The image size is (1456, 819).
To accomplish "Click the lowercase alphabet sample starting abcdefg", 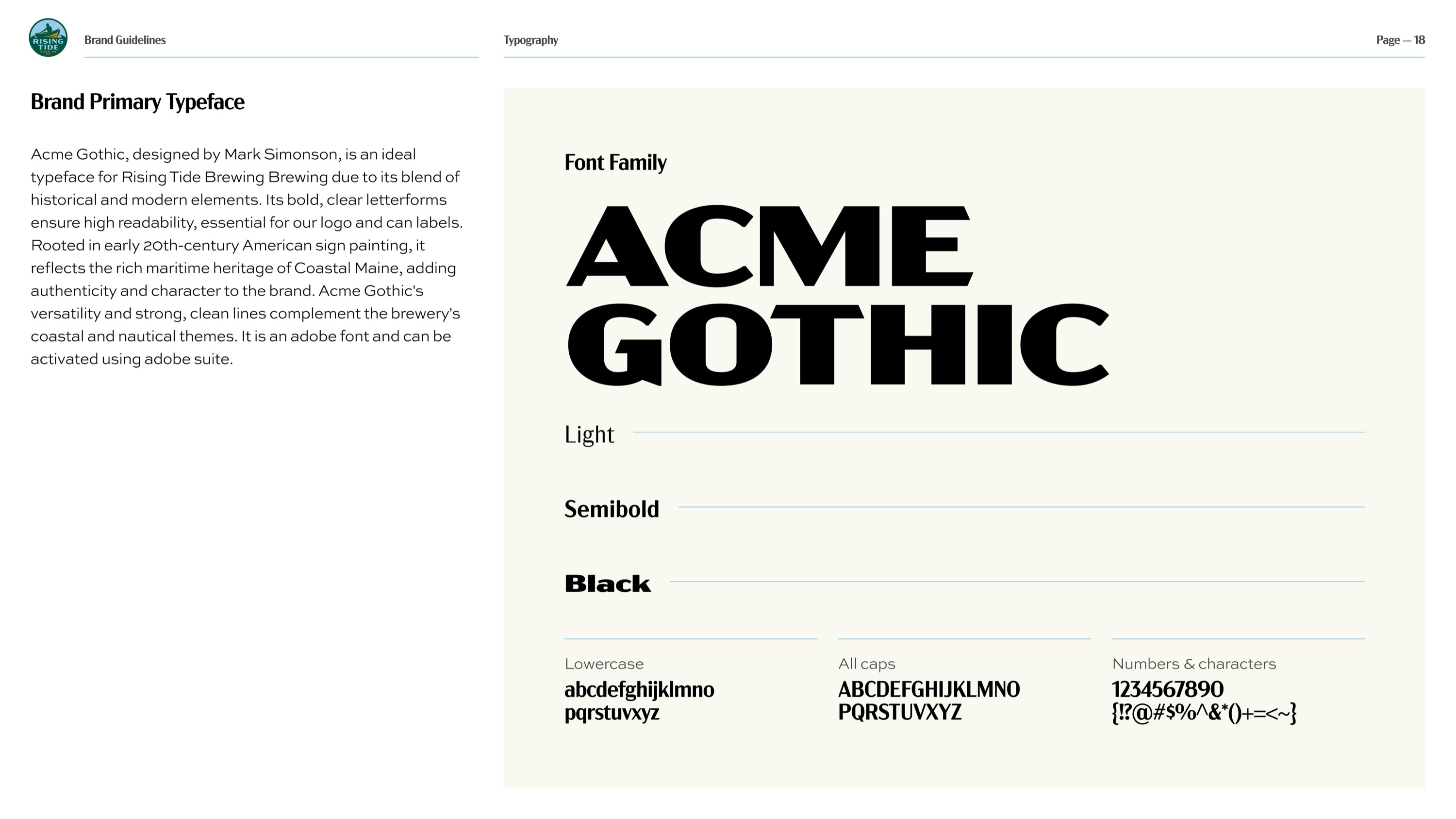I will tap(639, 690).
